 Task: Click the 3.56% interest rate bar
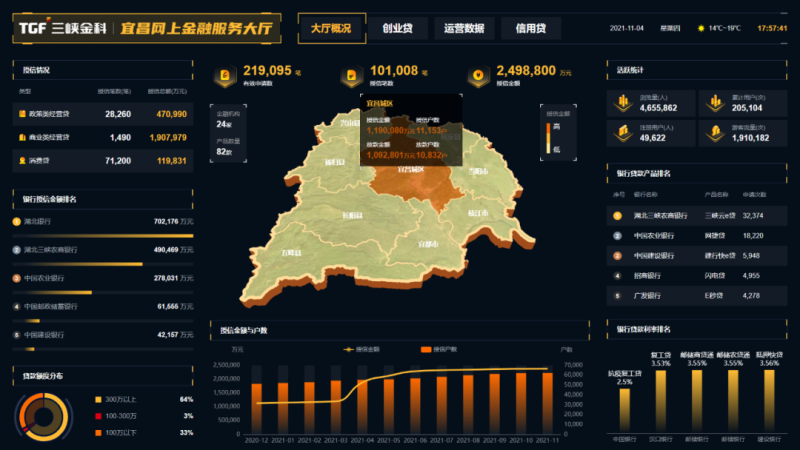[769, 401]
